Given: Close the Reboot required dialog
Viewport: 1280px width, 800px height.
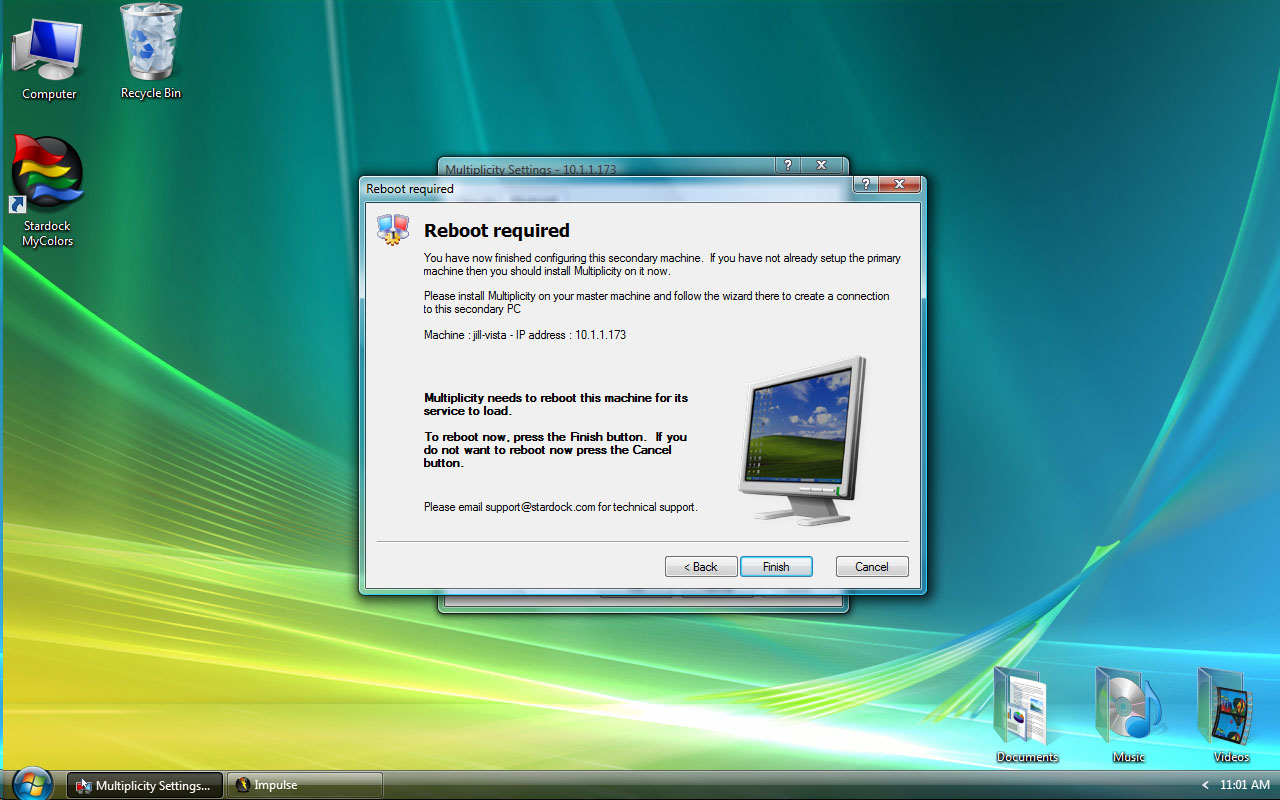Looking at the screenshot, I should pos(900,185).
